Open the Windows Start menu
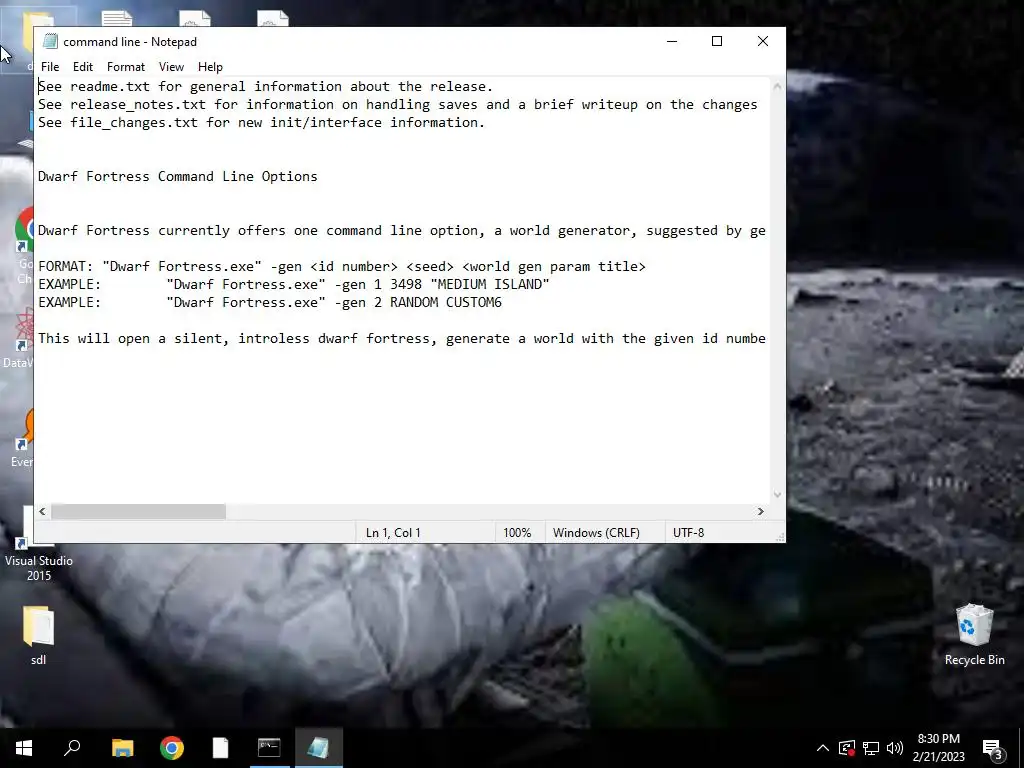The height and width of the screenshot is (768, 1024). click(x=24, y=748)
